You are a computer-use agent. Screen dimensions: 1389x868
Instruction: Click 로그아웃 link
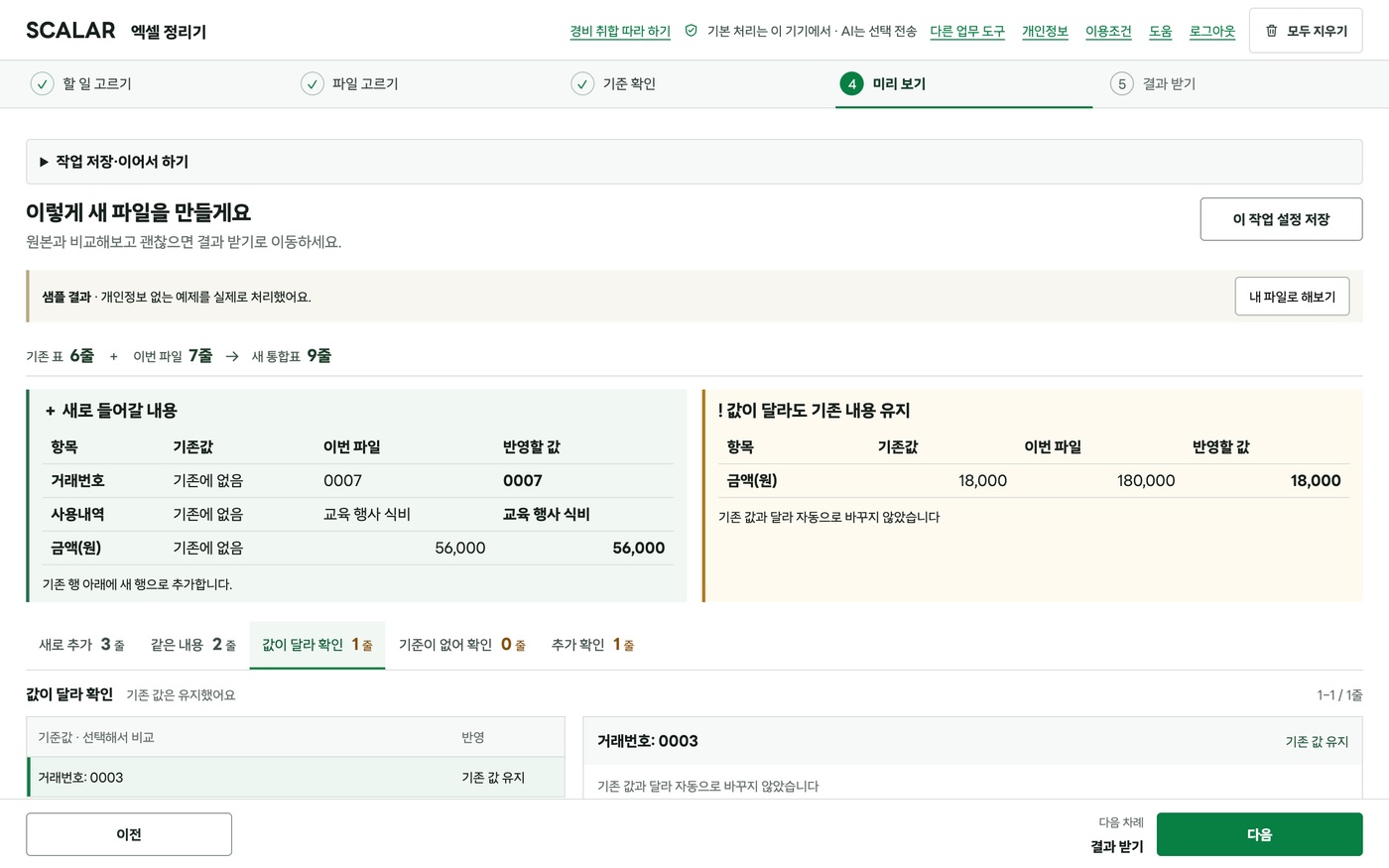pos(1212,32)
